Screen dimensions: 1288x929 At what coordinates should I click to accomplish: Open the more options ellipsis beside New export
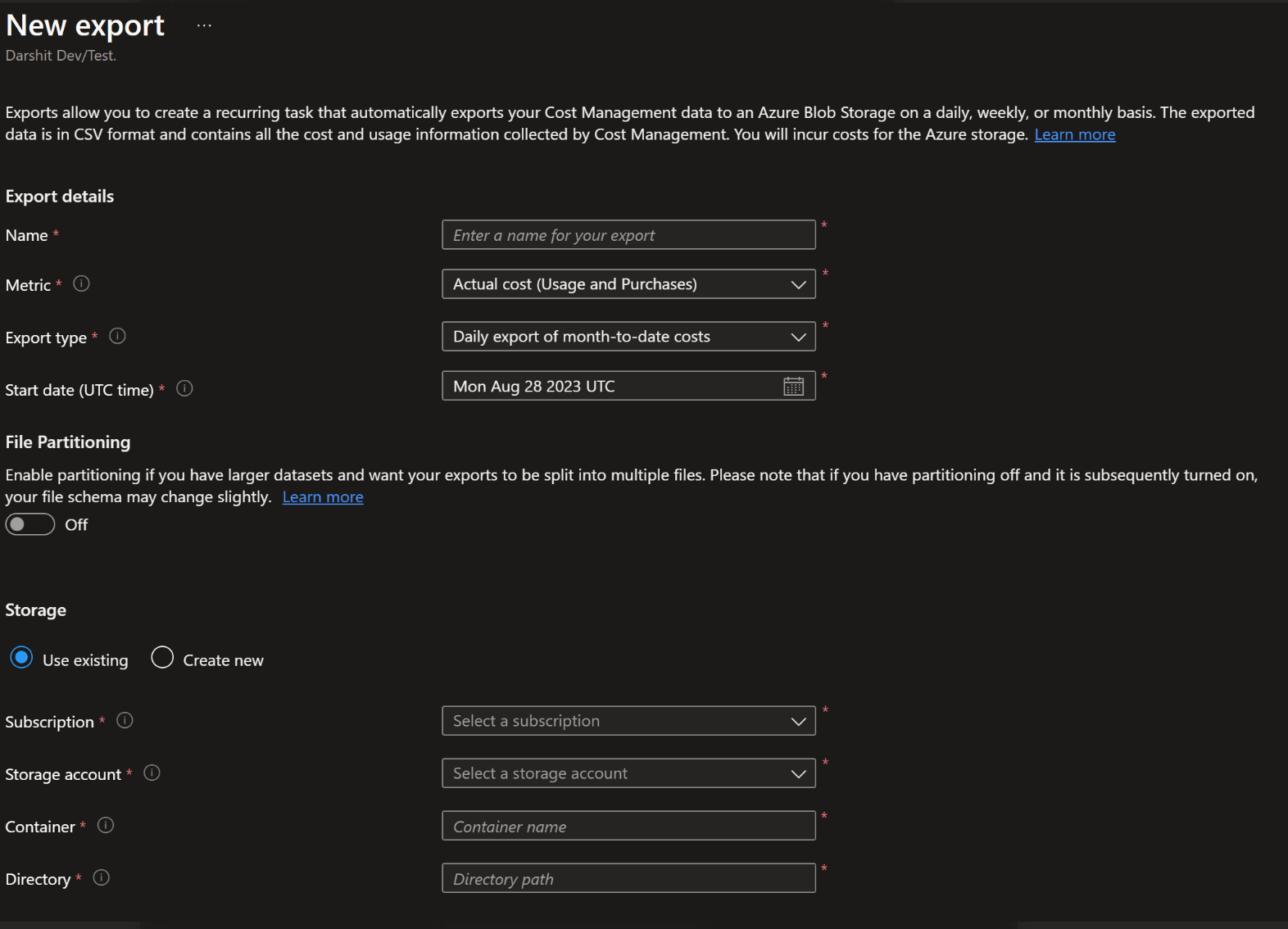click(x=204, y=25)
